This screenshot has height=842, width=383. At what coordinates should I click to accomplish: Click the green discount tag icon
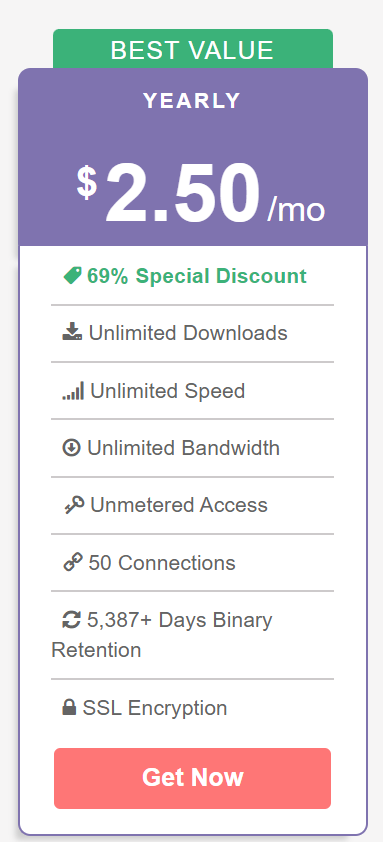(72, 276)
